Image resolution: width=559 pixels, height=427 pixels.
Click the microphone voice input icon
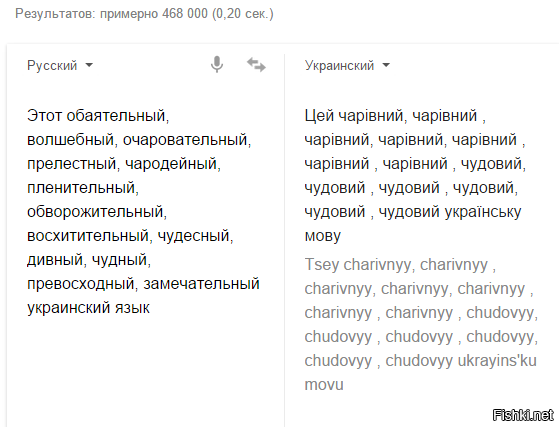(x=217, y=65)
